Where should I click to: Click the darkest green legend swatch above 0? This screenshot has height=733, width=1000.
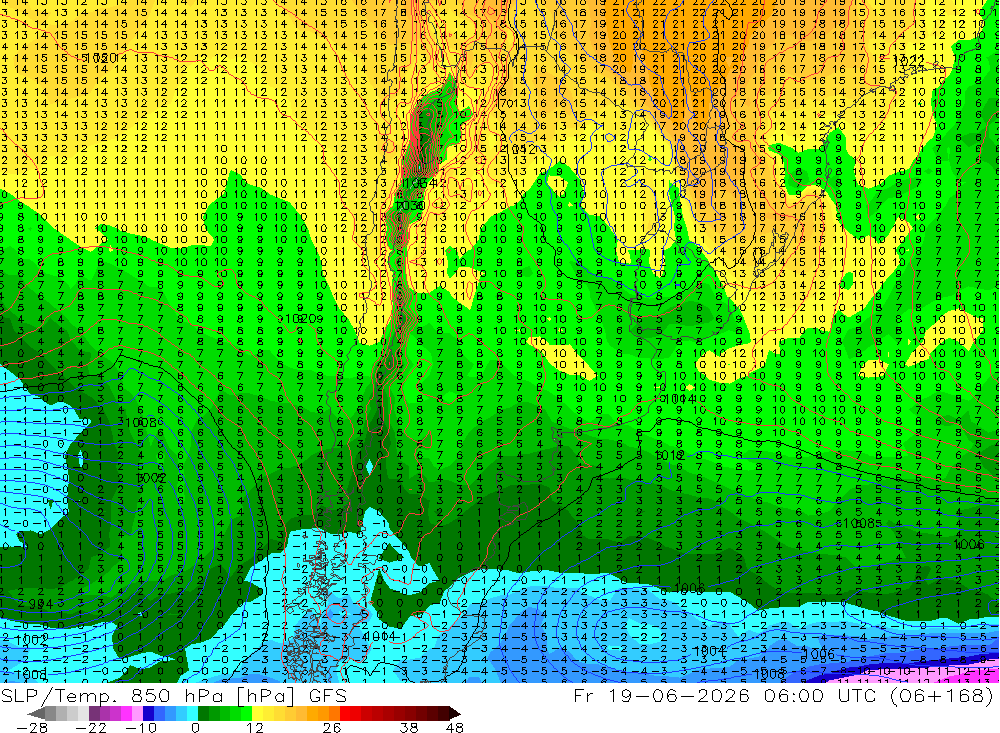203,713
